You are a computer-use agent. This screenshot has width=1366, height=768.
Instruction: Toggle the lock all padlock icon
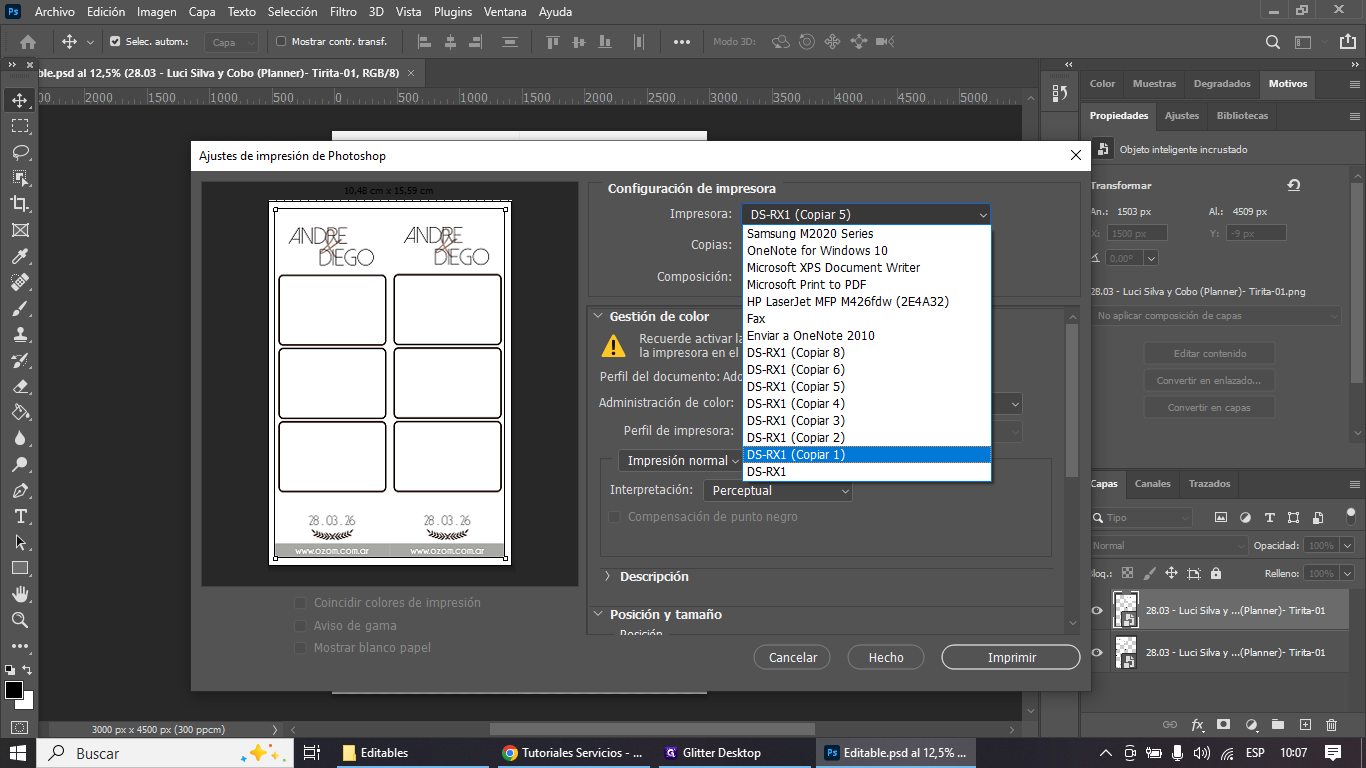[x=1216, y=574]
